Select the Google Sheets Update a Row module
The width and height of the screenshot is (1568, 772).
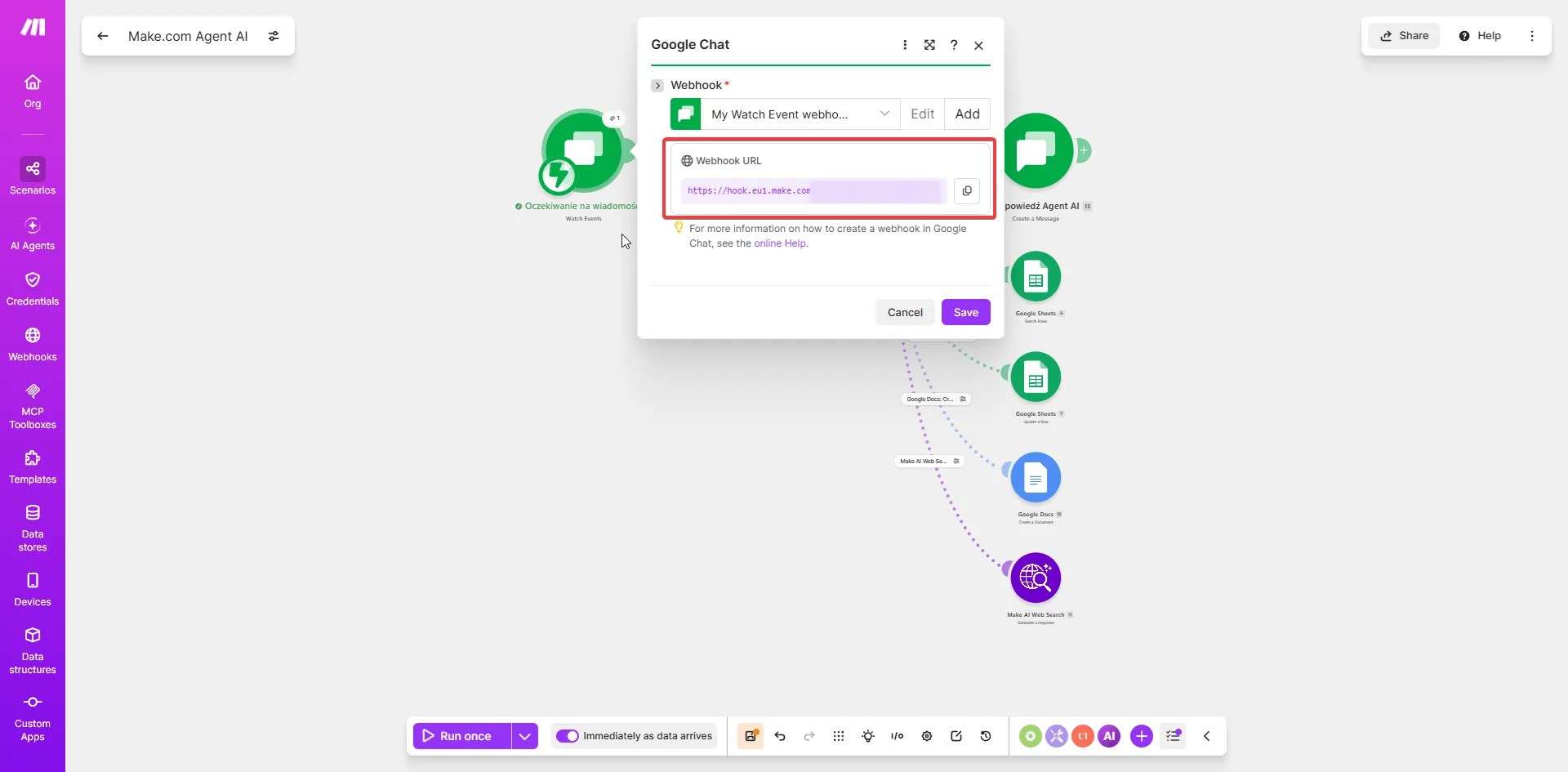tap(1036, 377)
